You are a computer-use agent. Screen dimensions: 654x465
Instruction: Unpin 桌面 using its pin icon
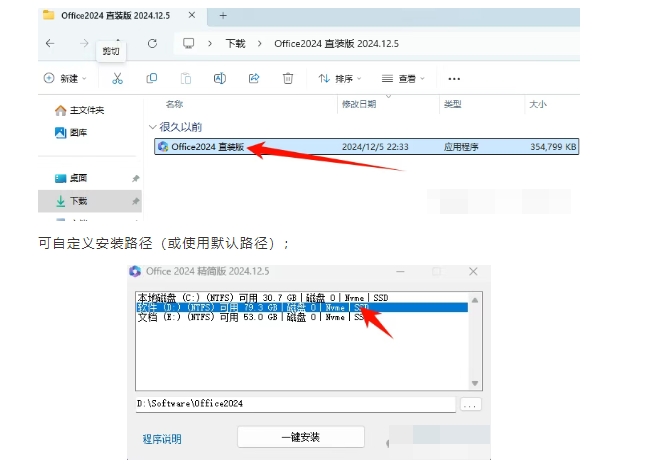tap(136, 178)
